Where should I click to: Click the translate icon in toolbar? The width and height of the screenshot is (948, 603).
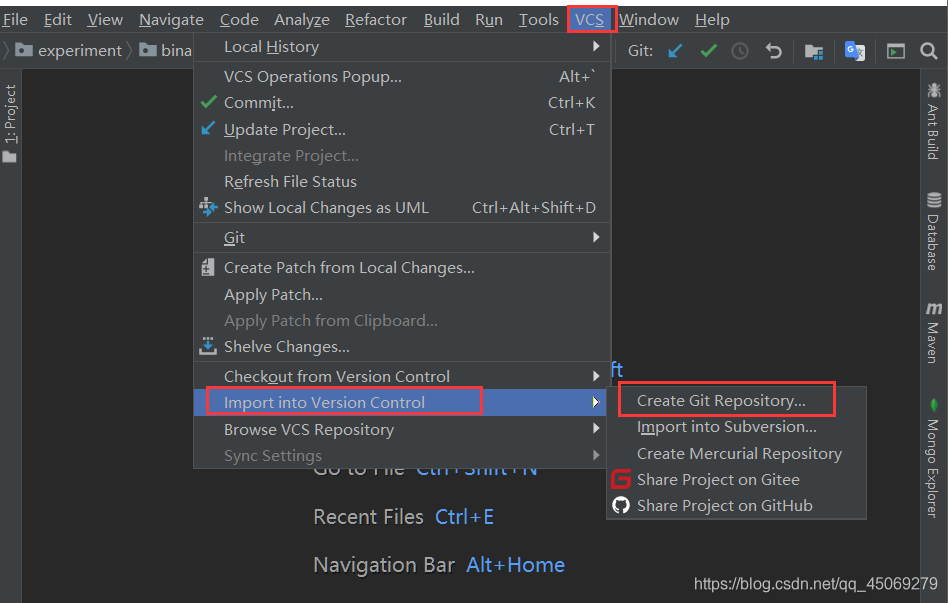(854, 51)
